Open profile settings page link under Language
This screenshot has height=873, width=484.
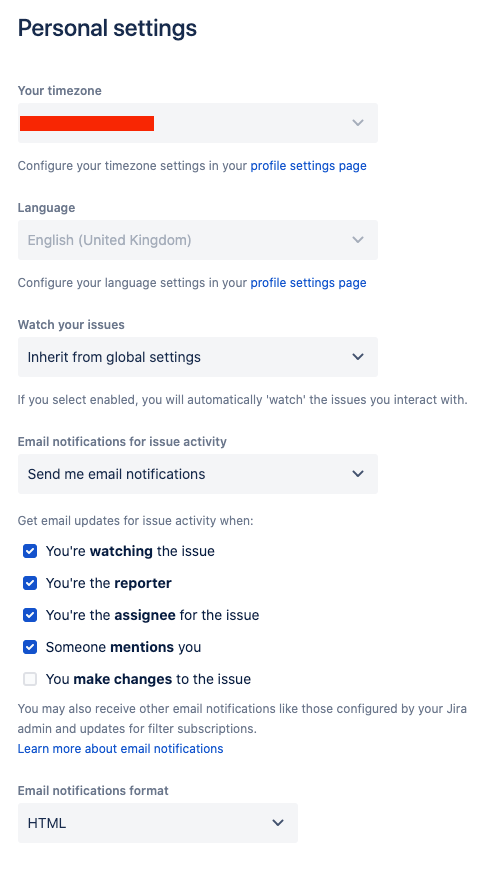pos(309,283)
